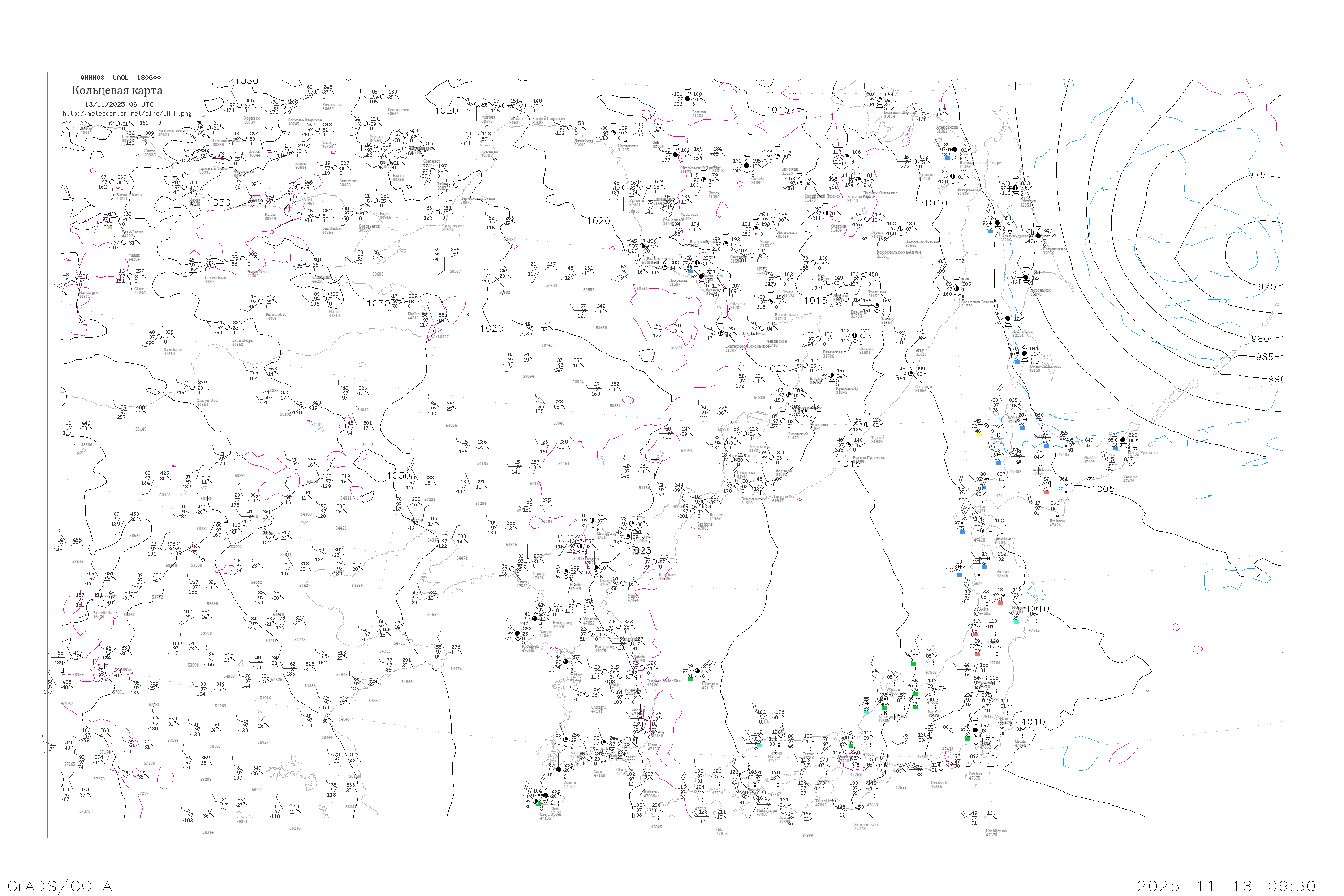Click the Чита 30758 station label
Image resolution: width=1344 pixels, height=896 pixels.
pos(327,145)
